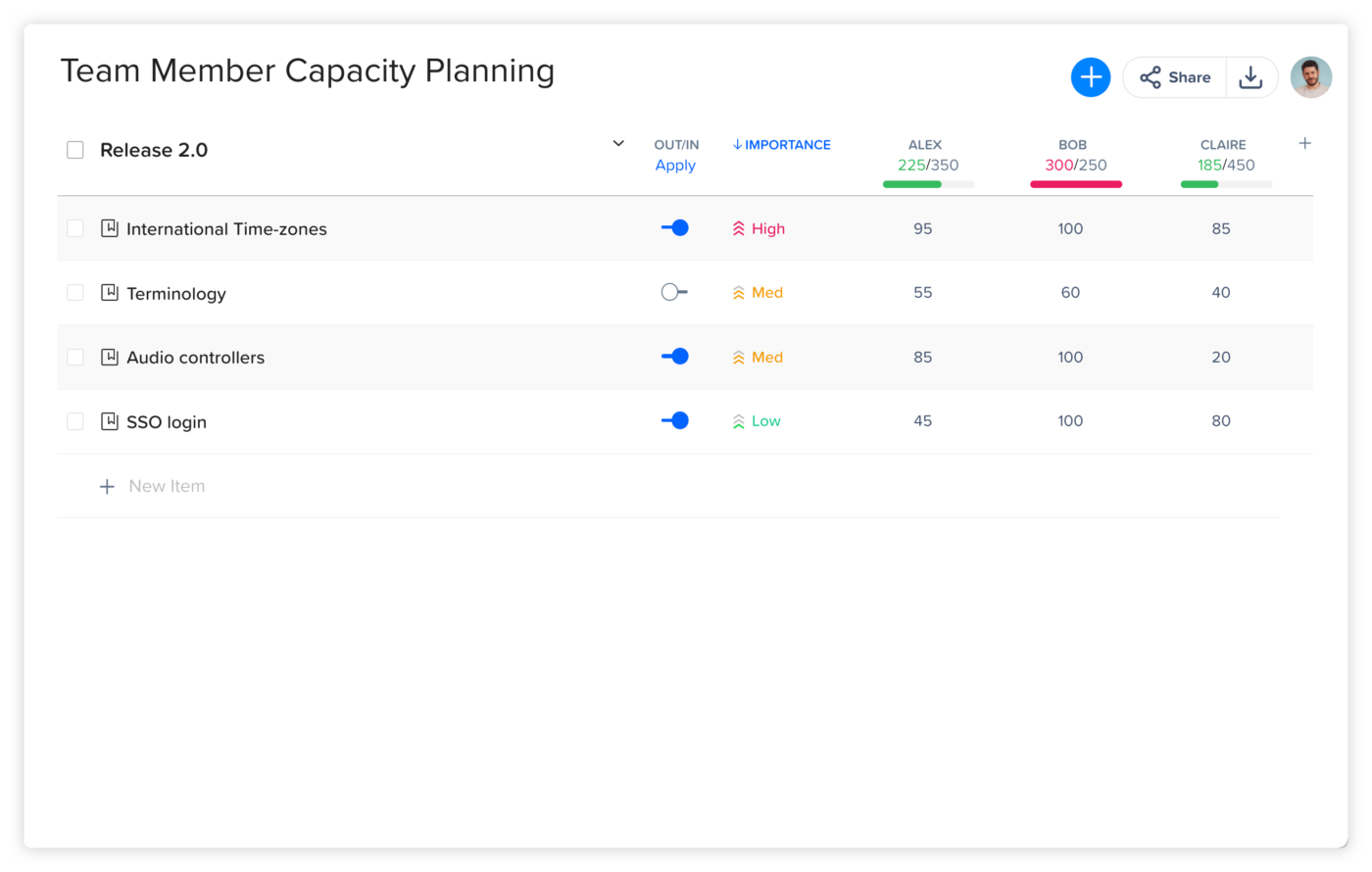Sort by the IMPORTANCE column header
The width and height of the screenshot is (1372, 872).
pos(781,145)
